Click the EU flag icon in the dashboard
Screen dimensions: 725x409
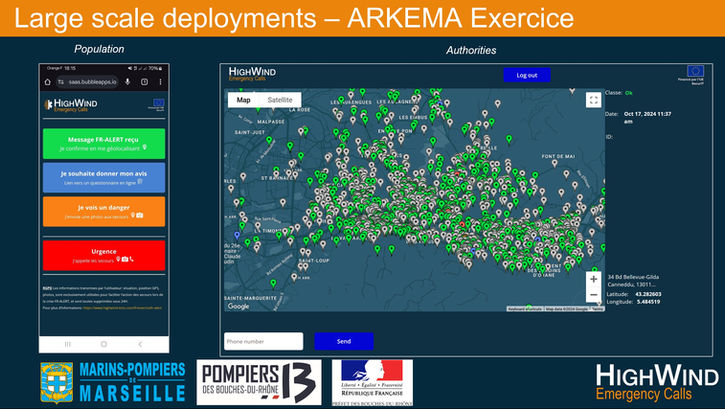coord(695,71)
